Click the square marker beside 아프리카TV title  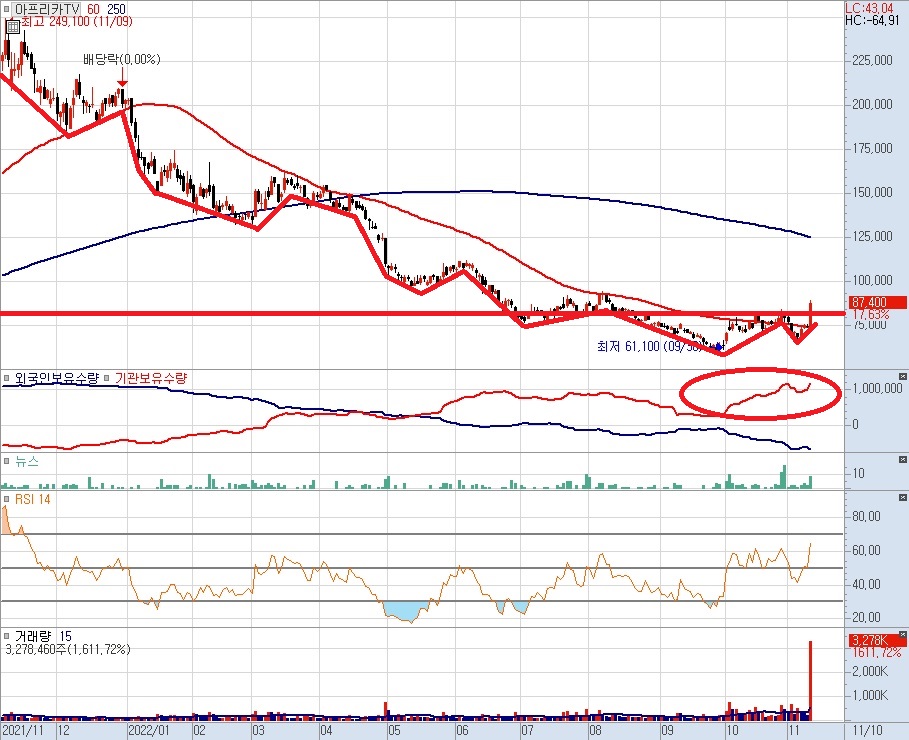[x=6, y=9]
